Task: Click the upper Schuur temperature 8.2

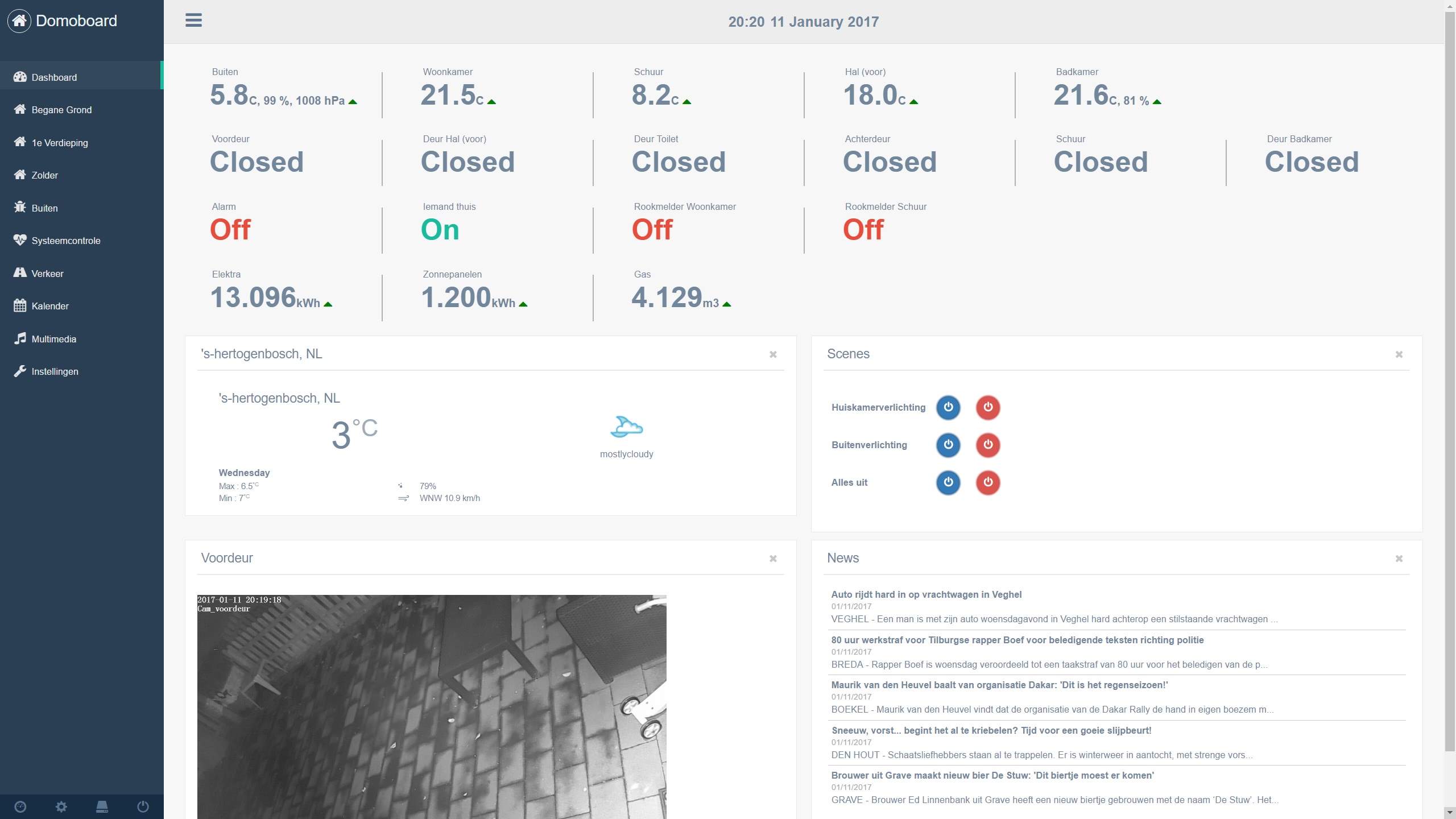Action: (651, 95)
